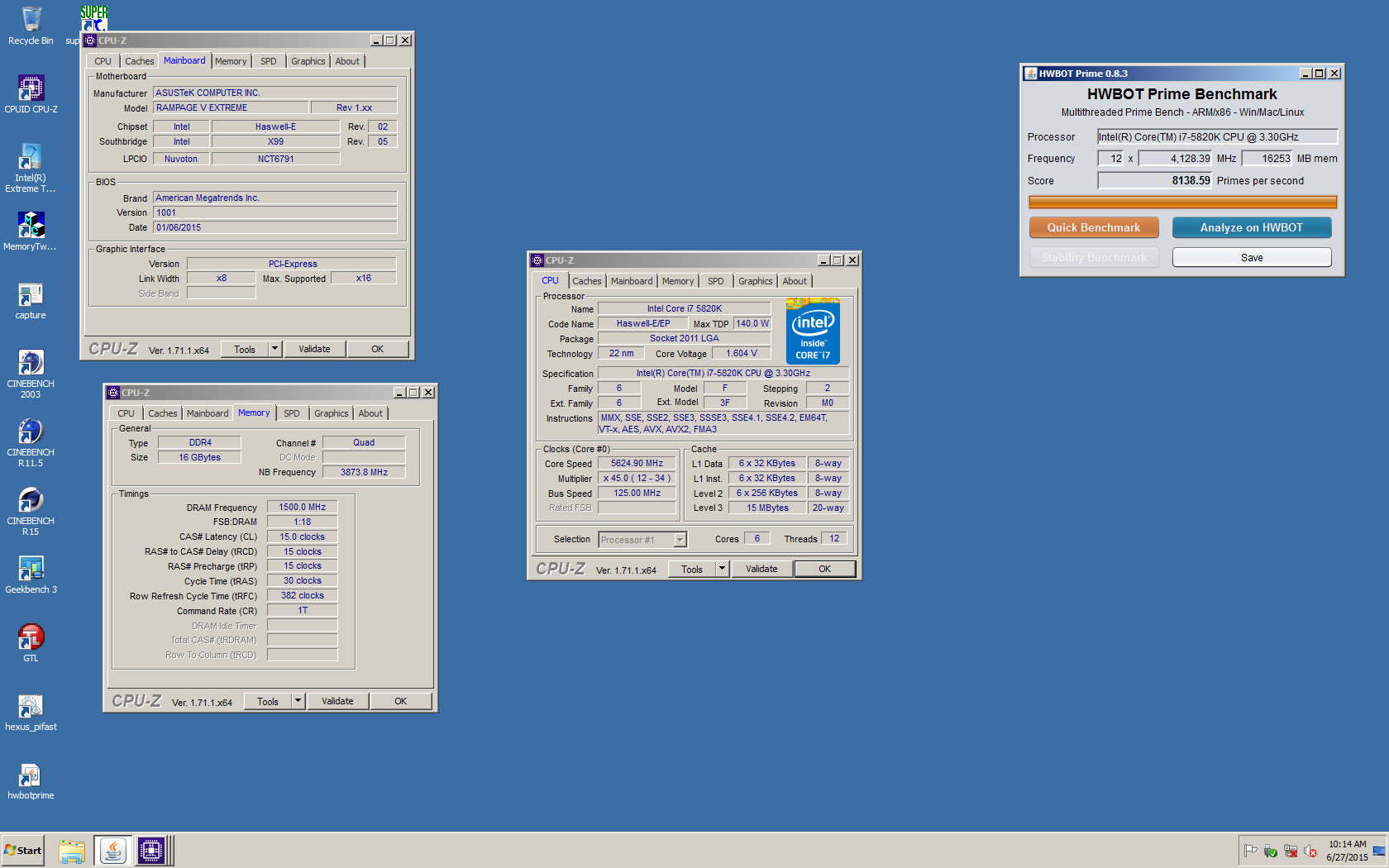This screenshot has width=1389, height=868.
Task: Click the taskbar clock showing 10:14 AM
Action: click(x=1347, y=851)
